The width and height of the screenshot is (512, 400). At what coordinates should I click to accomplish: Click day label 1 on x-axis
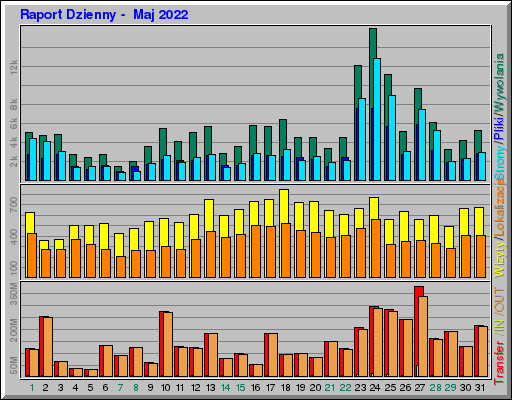point(32,388)
